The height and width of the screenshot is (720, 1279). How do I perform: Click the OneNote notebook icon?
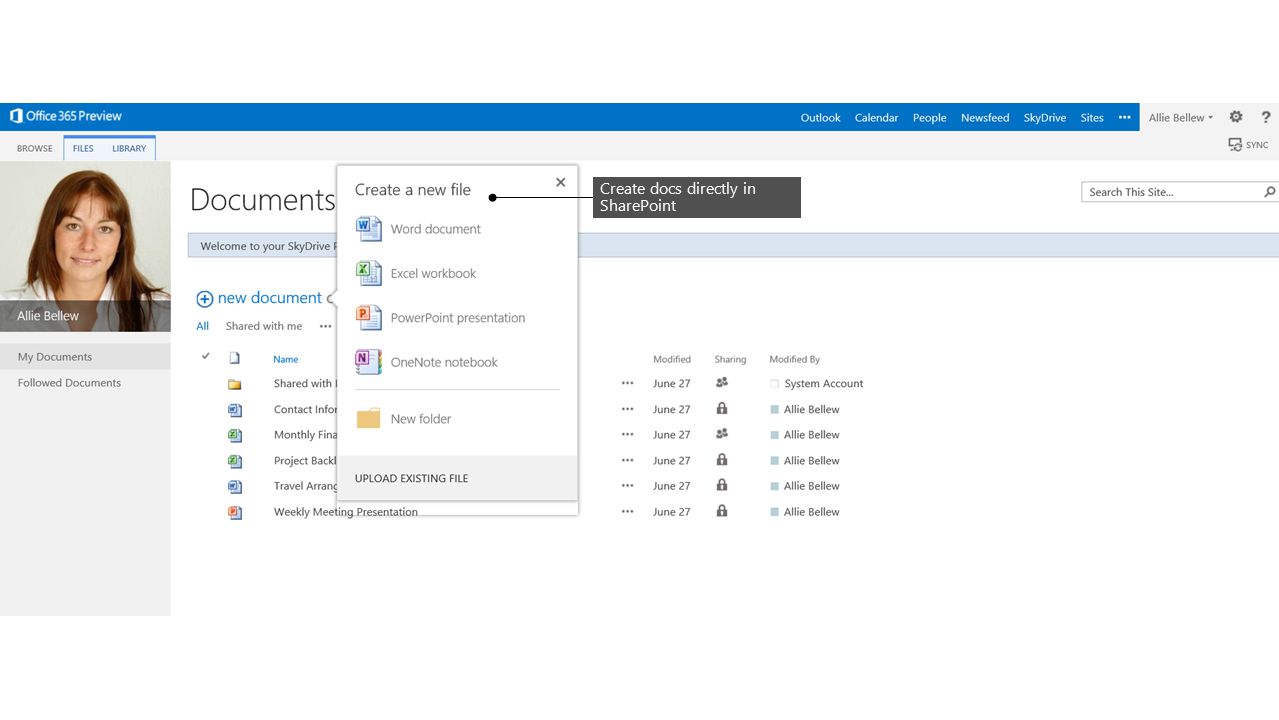click(369, 362)
